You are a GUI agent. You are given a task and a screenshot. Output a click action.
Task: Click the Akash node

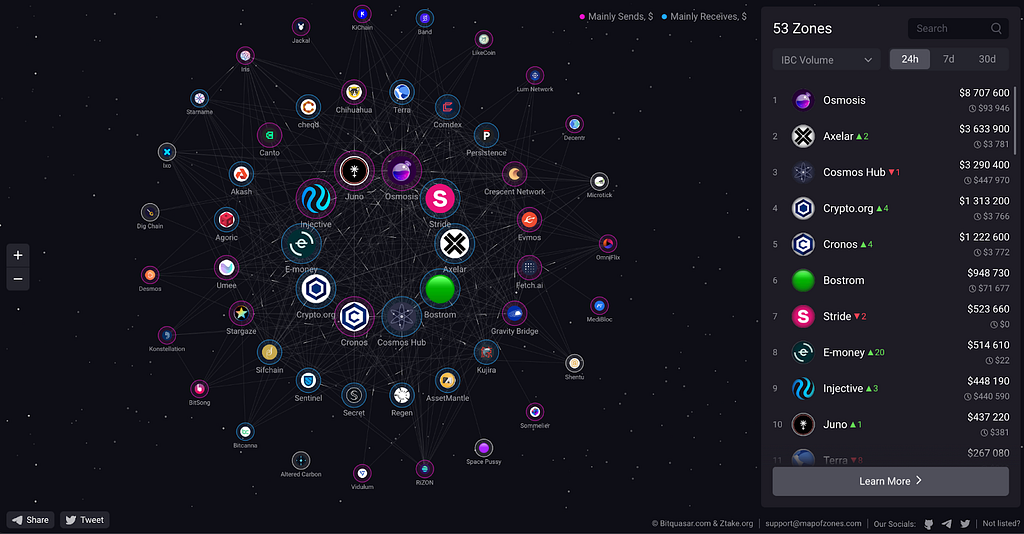(x=241, y=174)
